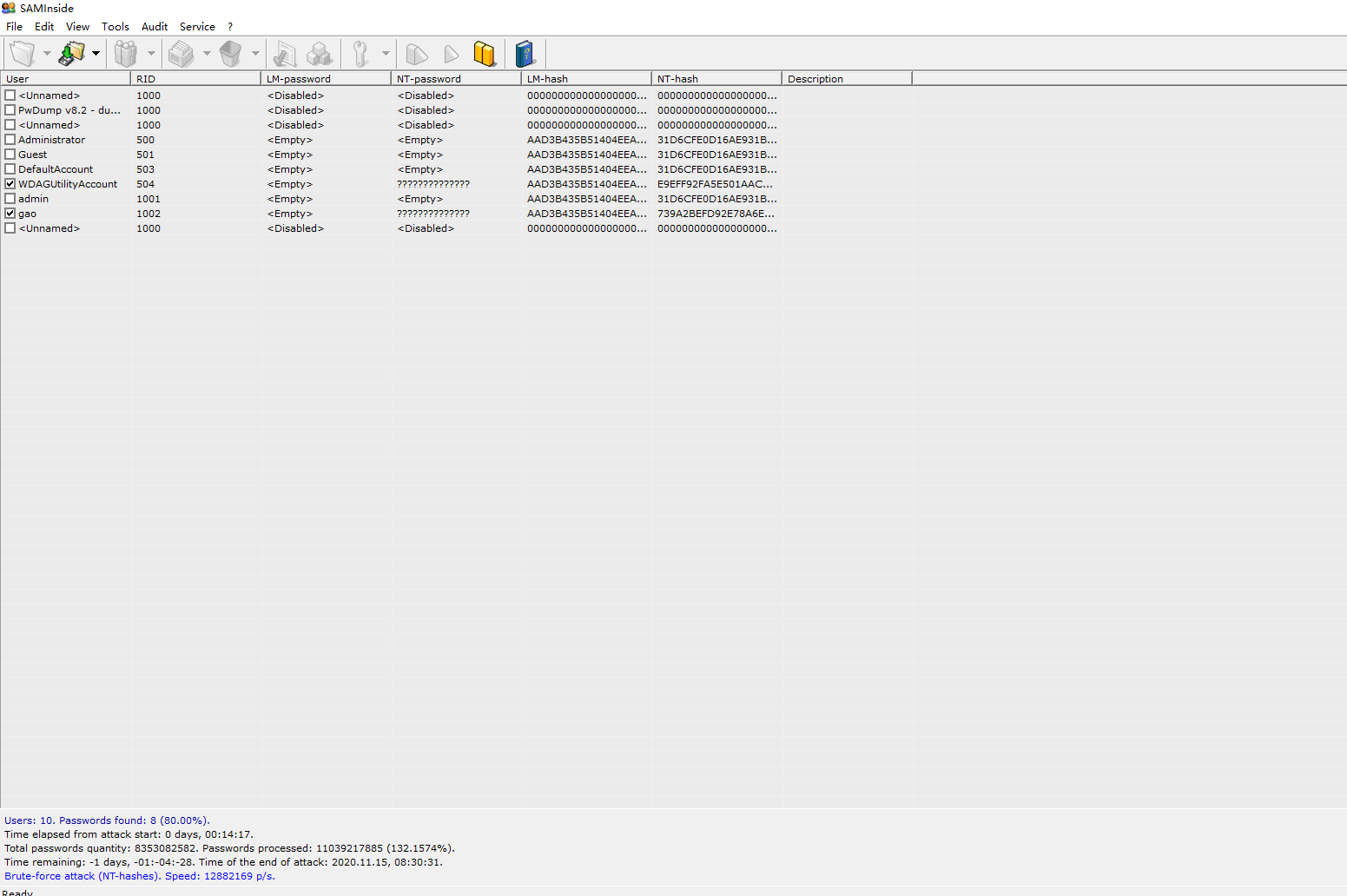Click the open folder toolbar icon
The height and width of the screenshot is (896, 1347).
click(23, 54)
